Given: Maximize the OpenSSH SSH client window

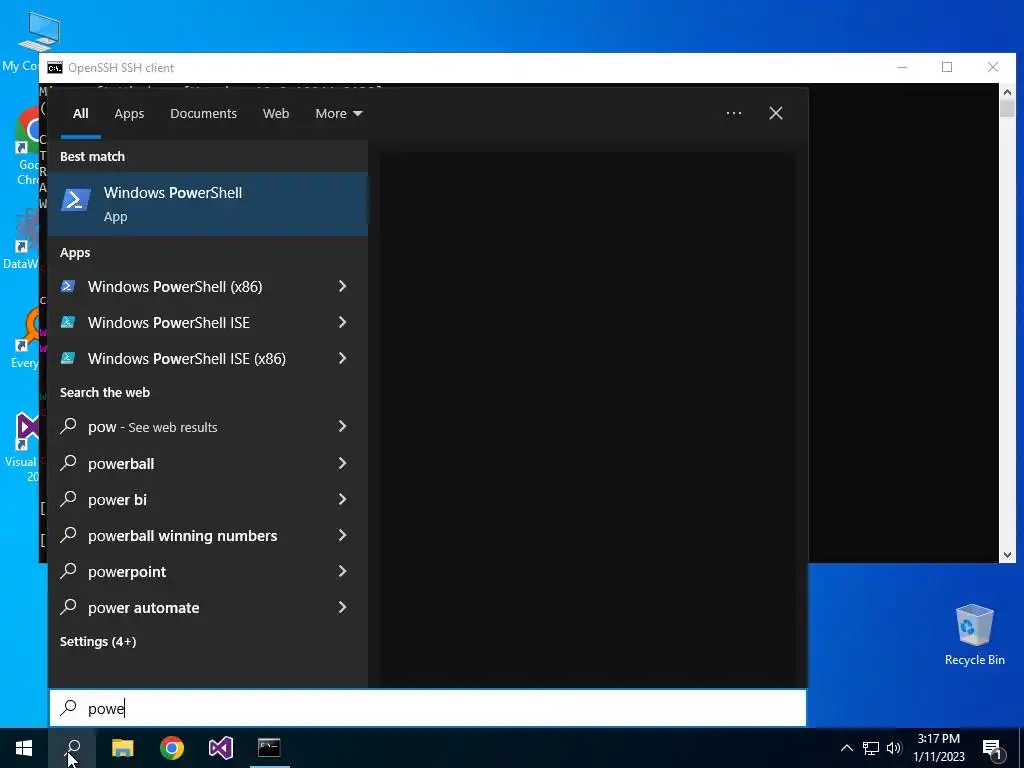Looking at the screenshot, I should pyautogui.click(x=947, y=67).
